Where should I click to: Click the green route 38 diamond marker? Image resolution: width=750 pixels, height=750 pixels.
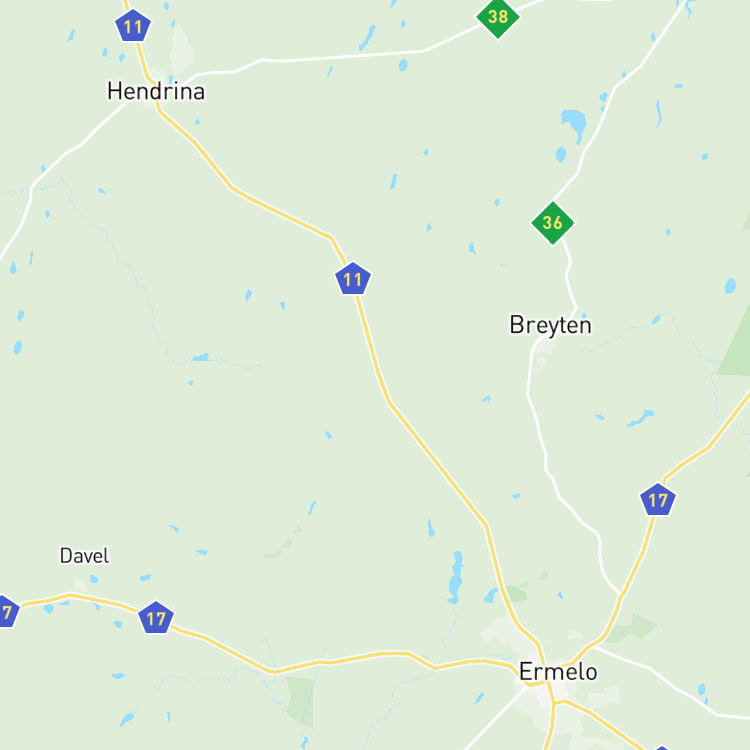click(498, 17)
